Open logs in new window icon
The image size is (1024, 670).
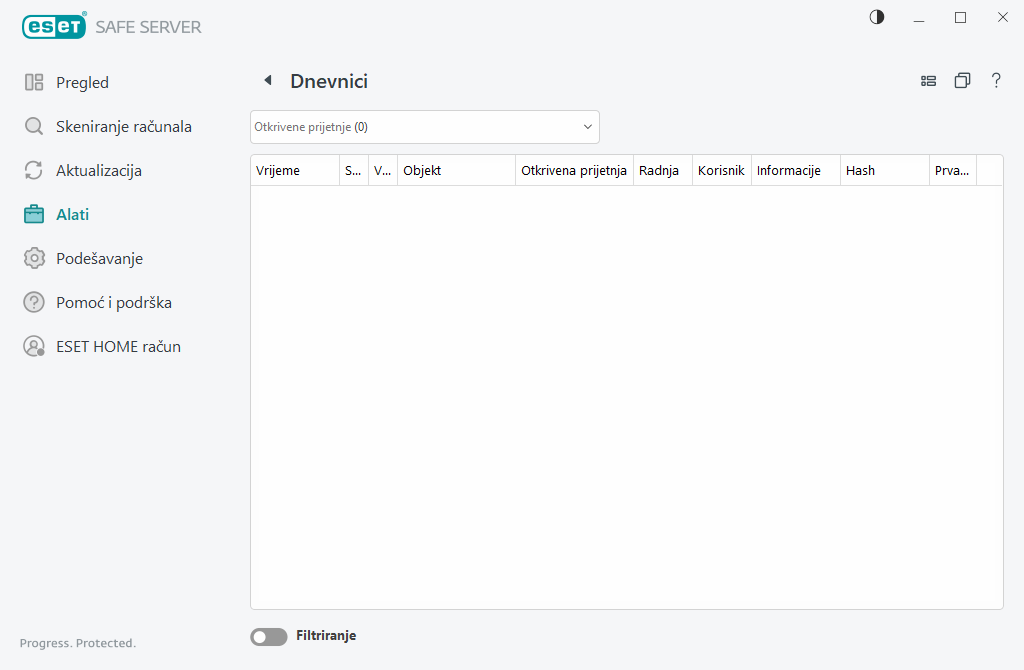[962, 81]
